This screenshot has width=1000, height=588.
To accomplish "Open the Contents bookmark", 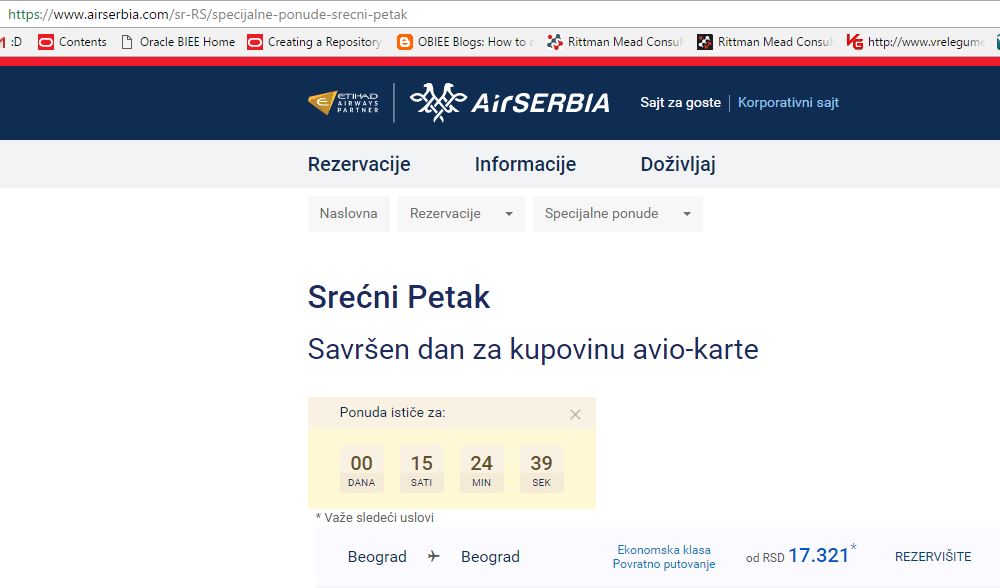I will click(x=72, y=42).
